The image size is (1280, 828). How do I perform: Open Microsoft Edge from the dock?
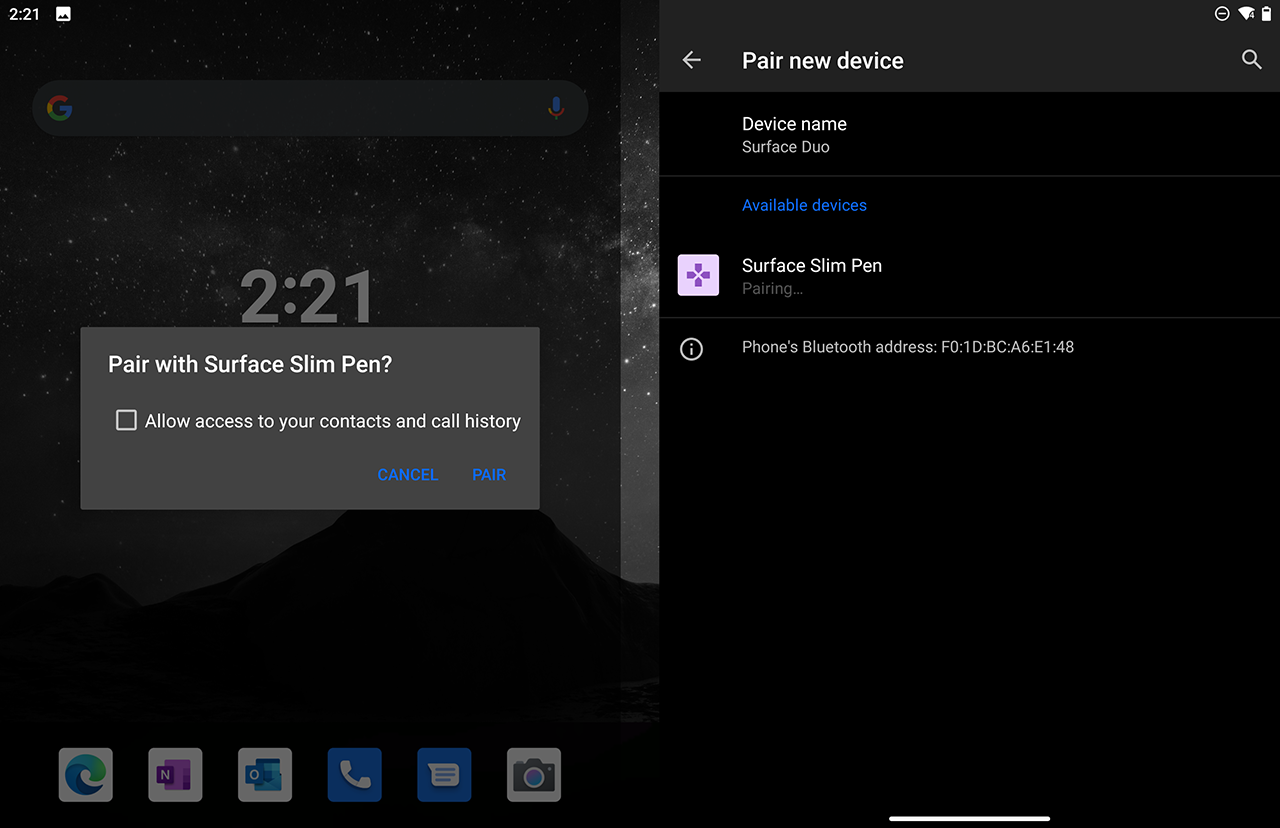[x=86, y=775]
